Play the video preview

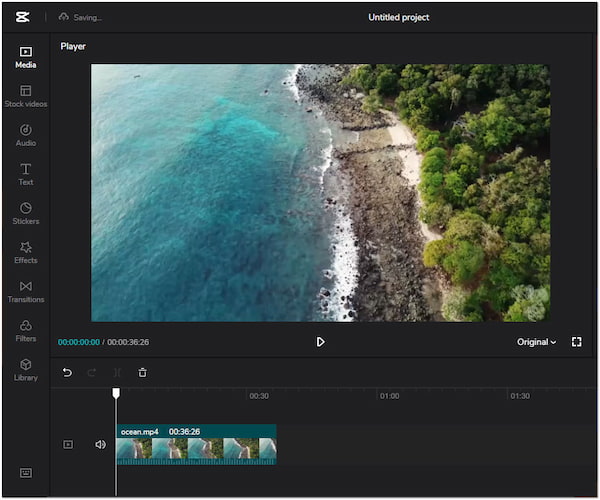(320, 342)
